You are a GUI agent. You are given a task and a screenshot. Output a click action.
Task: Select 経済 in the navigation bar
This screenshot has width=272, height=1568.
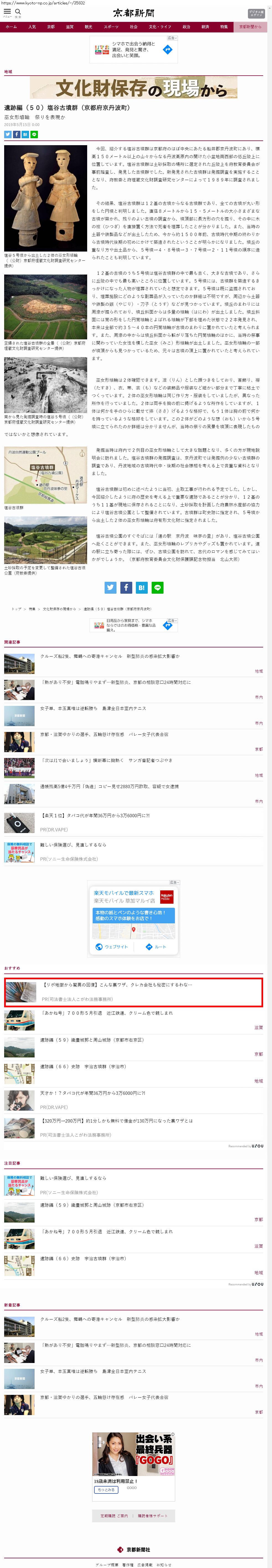click(x=205, y=27)
